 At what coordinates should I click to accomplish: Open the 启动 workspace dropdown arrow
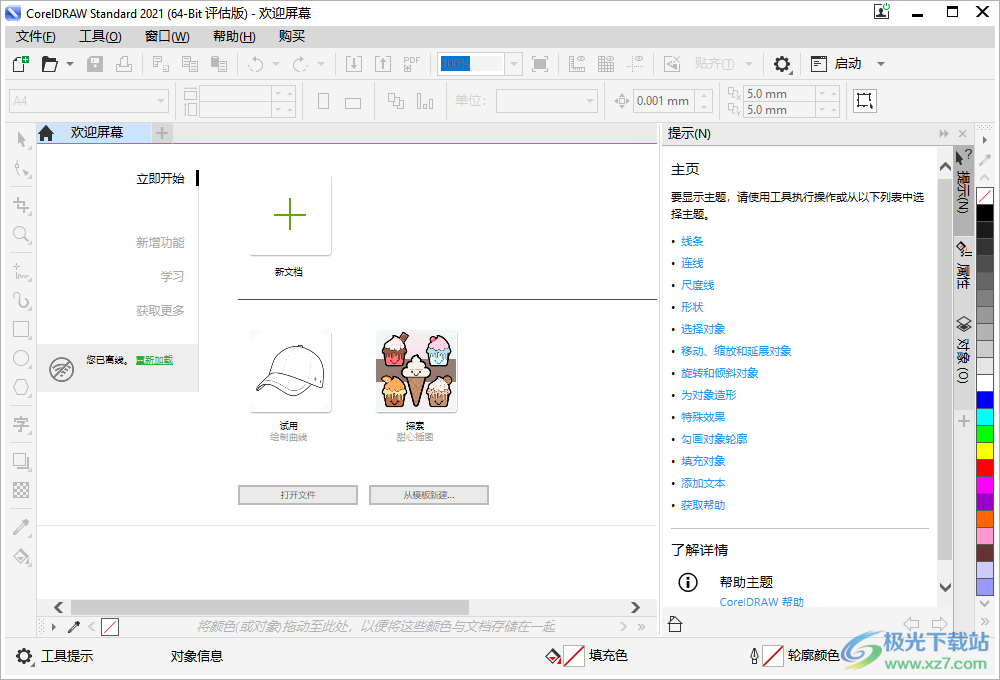click(881, 64)
